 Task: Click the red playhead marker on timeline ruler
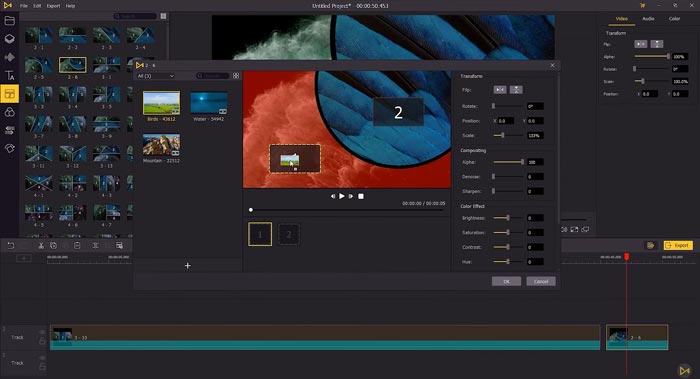(626, 256)
